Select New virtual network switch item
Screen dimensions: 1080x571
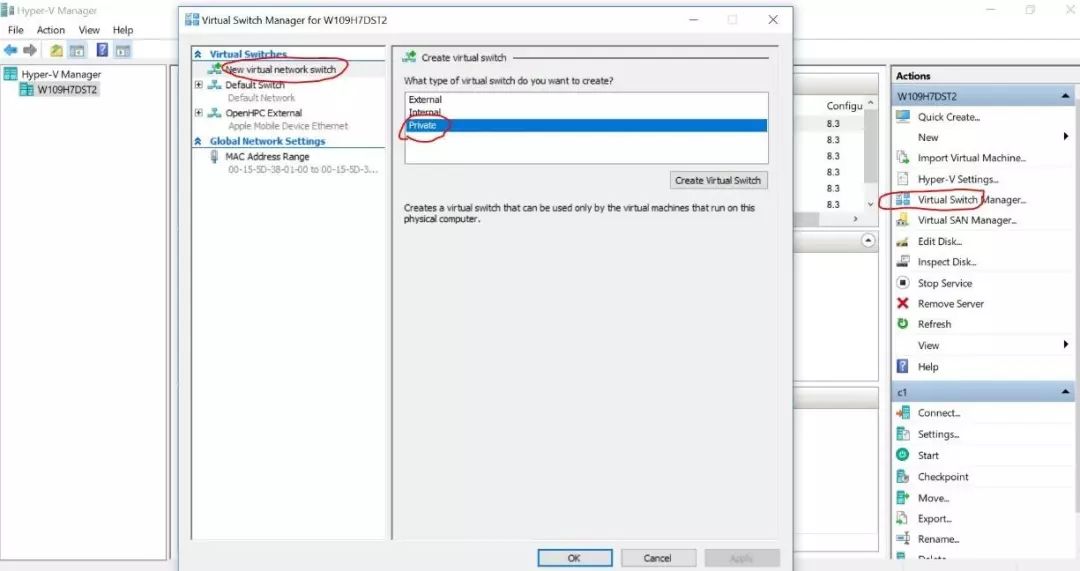[x=280, y=69]
